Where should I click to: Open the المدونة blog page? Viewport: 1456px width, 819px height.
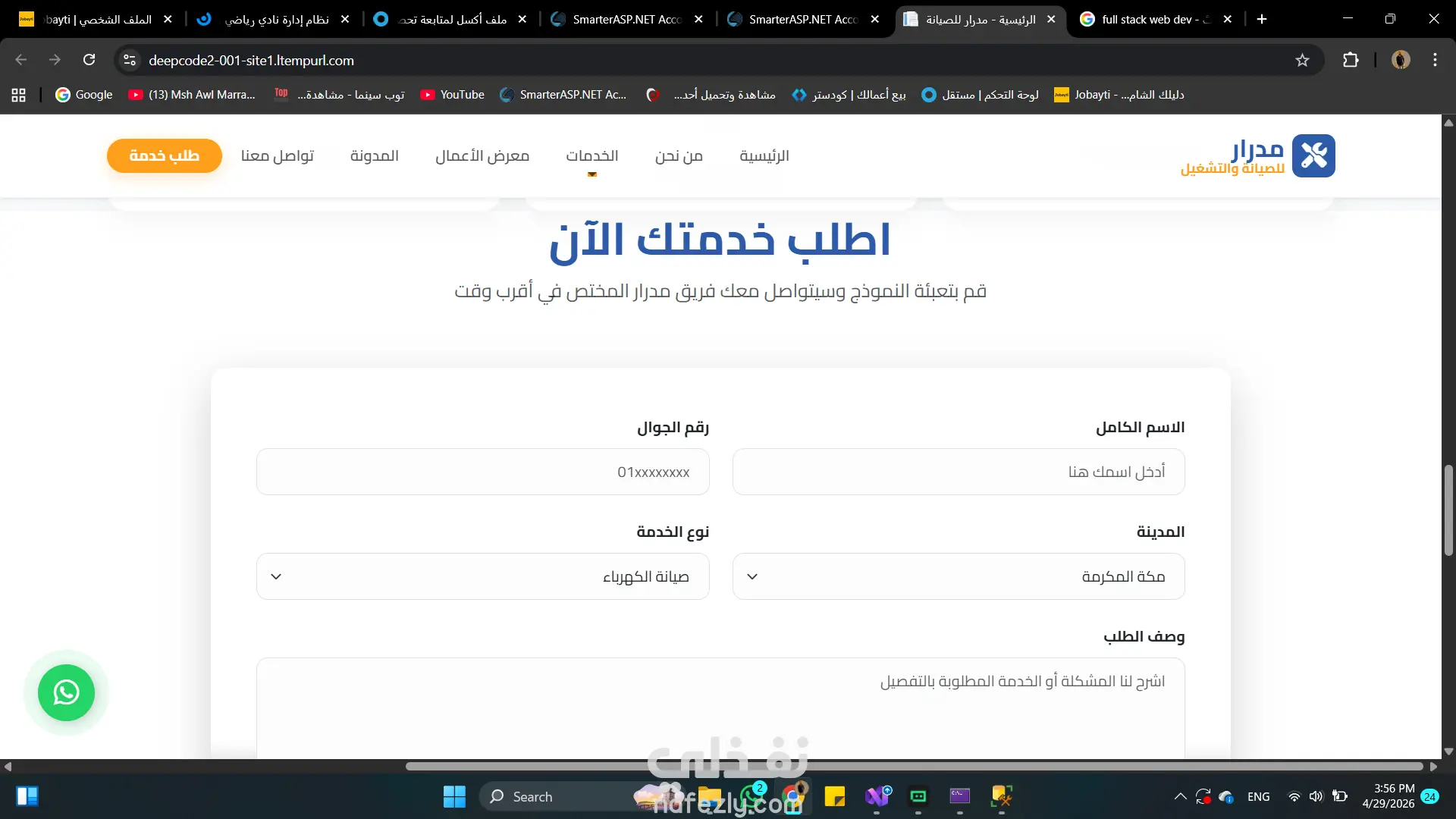click(375, 156)
